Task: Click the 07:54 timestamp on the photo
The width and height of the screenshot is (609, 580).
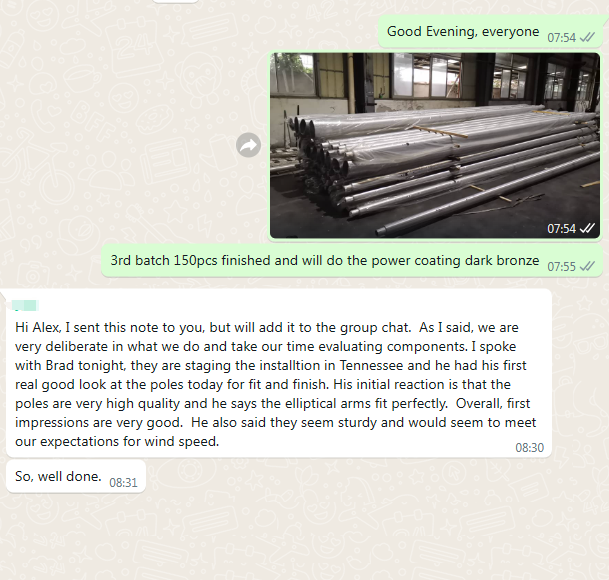Action: (561, 229)
